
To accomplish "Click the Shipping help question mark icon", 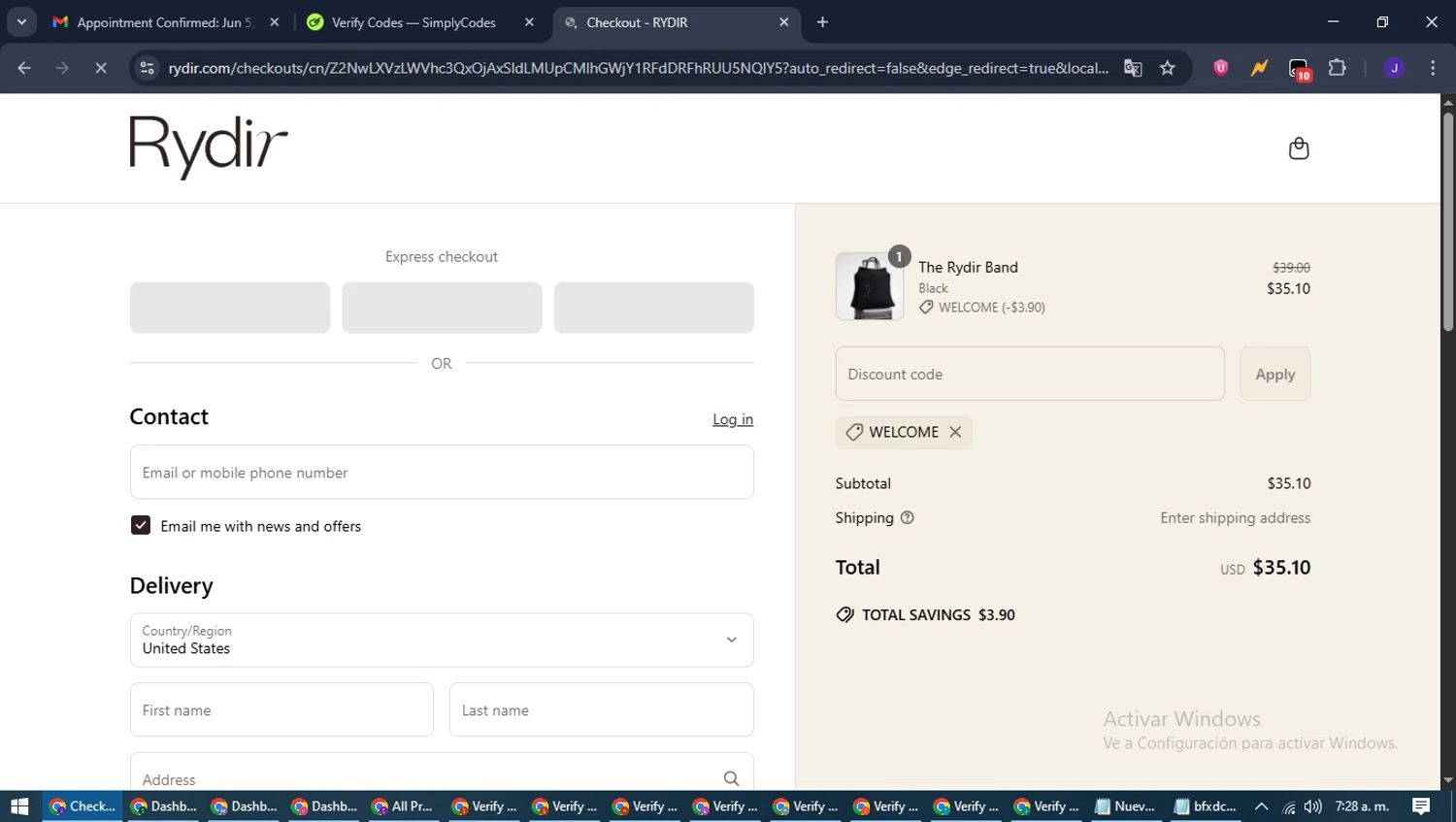I will click(908, 517).
